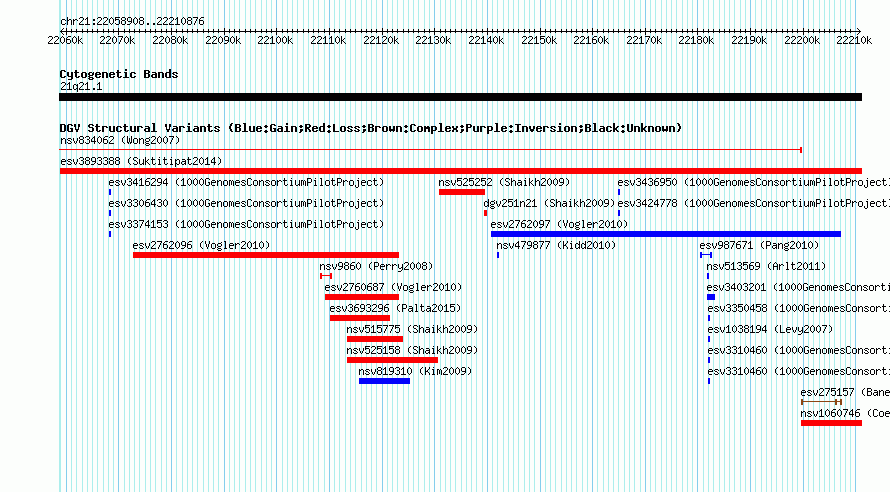
Task: Select the DGV Structural Variants track title
Action: pos(371,128)
